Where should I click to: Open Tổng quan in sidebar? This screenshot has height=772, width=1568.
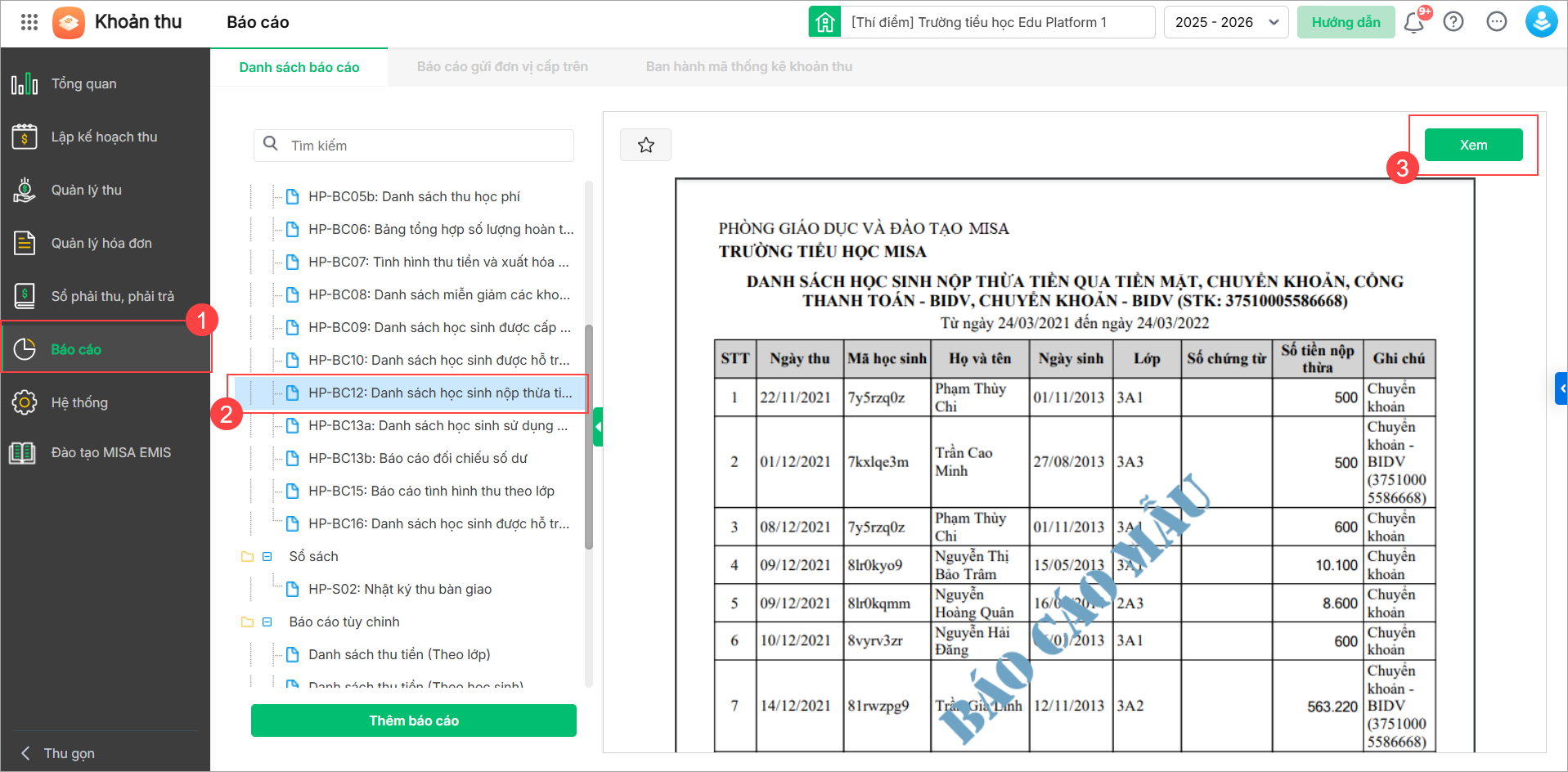click(x=106, y=83)
